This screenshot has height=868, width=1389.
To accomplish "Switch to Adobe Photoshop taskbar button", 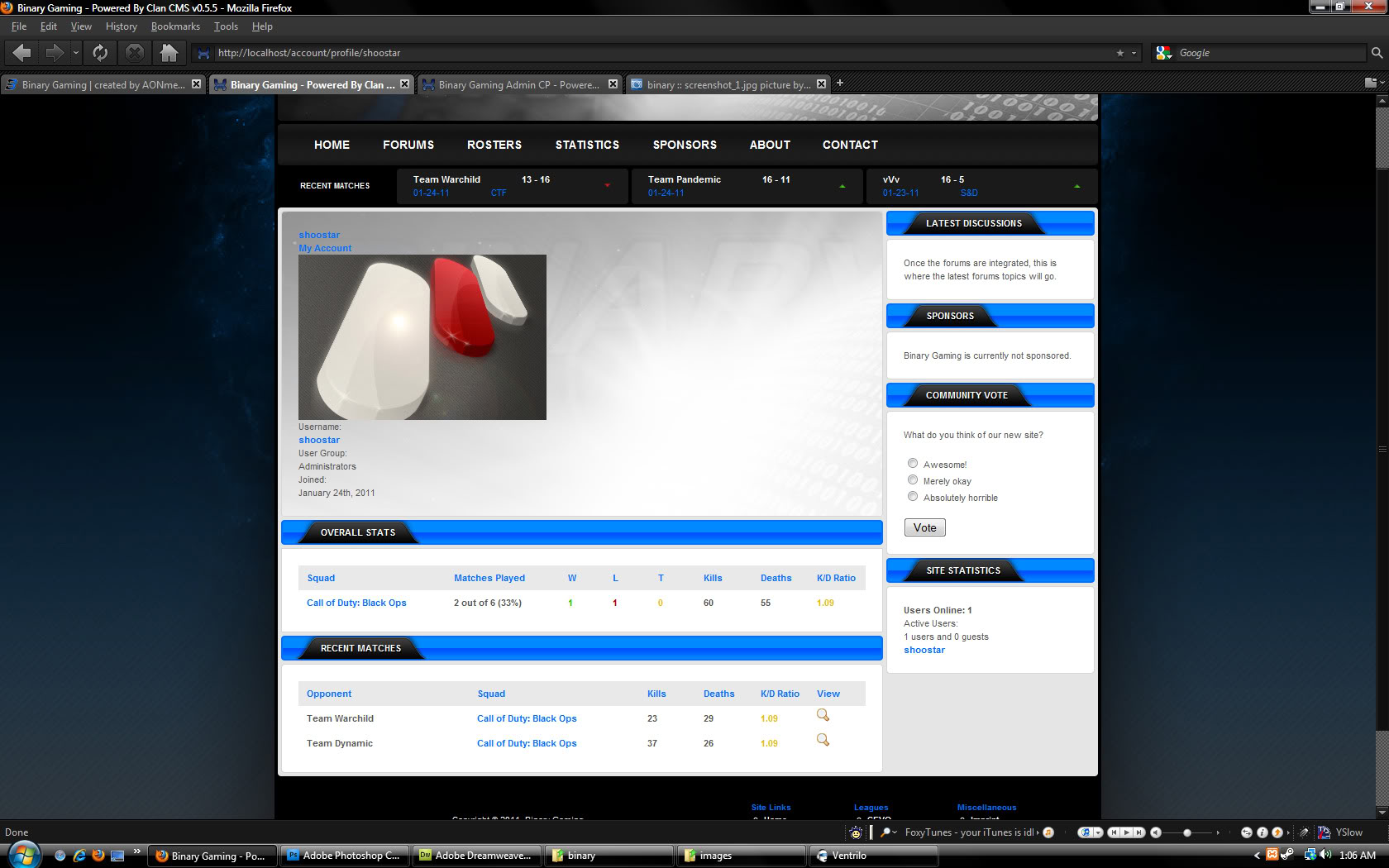I will coord(344,856).
